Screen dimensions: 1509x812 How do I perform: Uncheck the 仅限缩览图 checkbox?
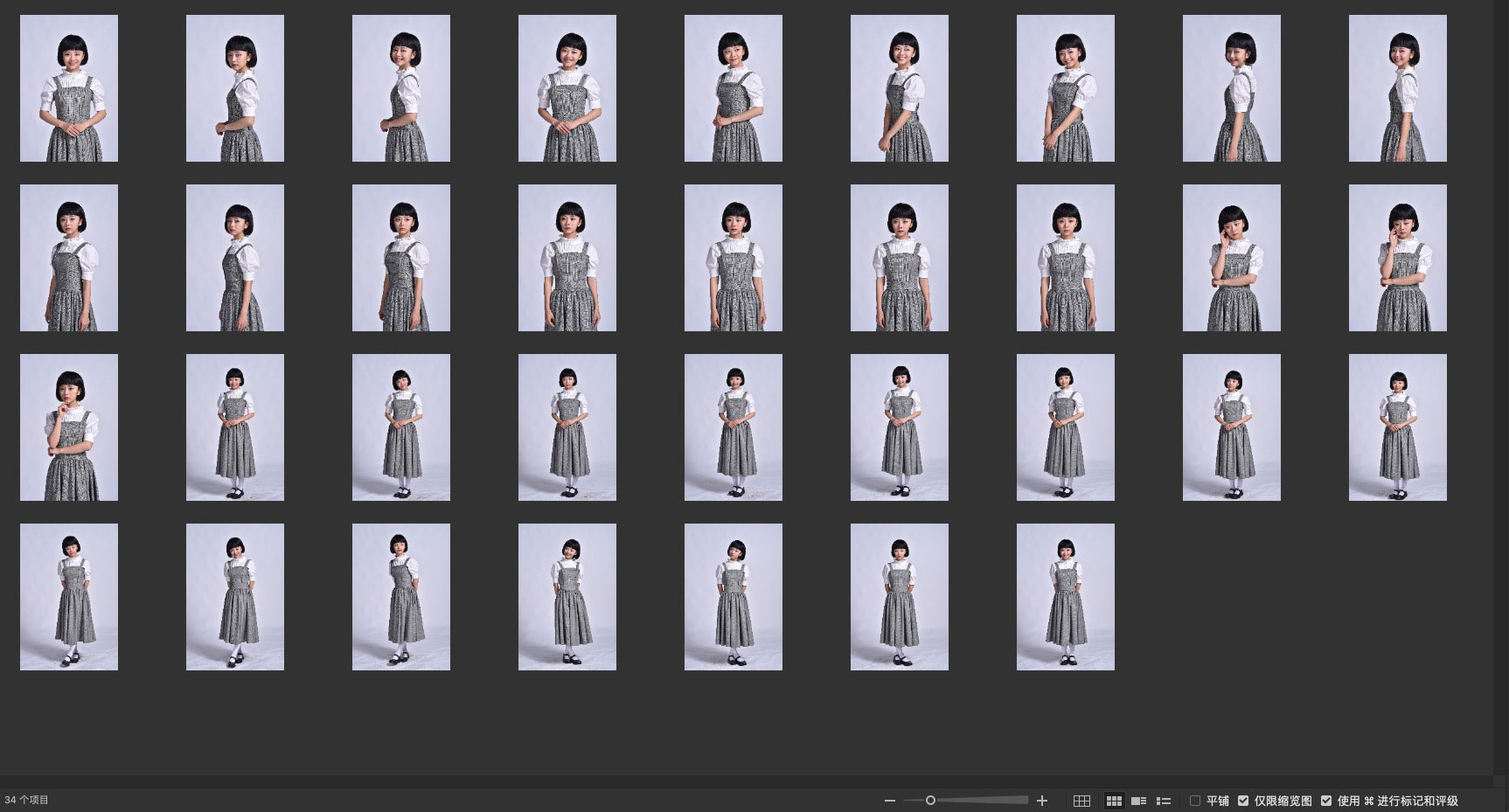click(1243, 801)
